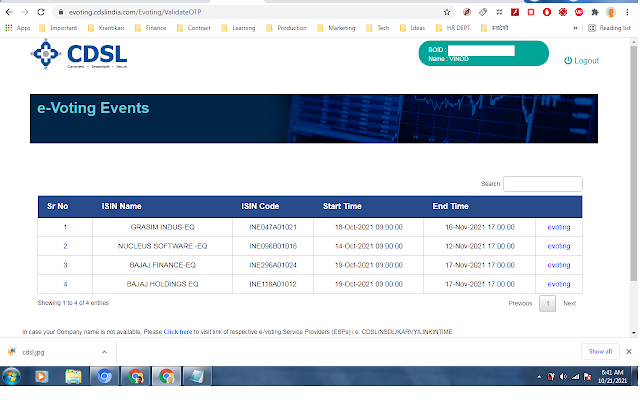This screenshot has width=640, height=400.
Task: Open the Ideas bookmark folder
Action: 413,28
